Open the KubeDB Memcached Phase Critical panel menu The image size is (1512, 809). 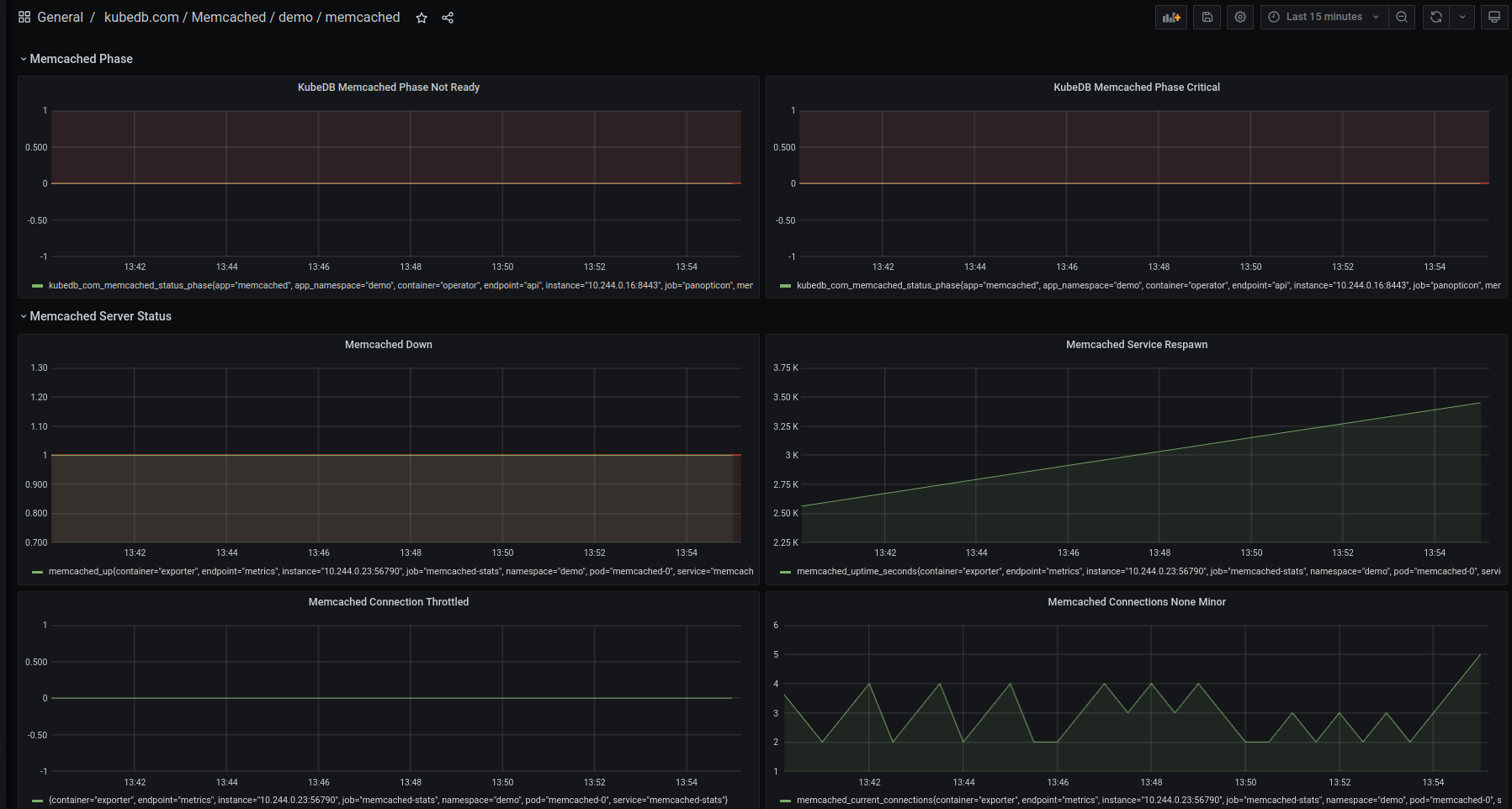[x=1137, y=87]
